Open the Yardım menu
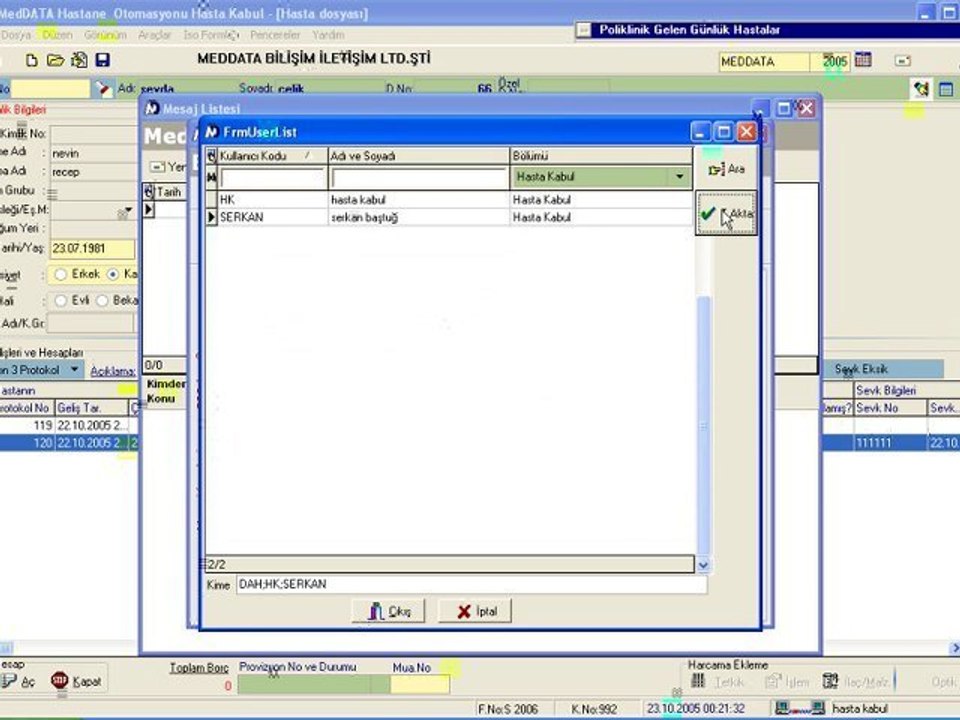Screen dimensions: 960x720 328,35
